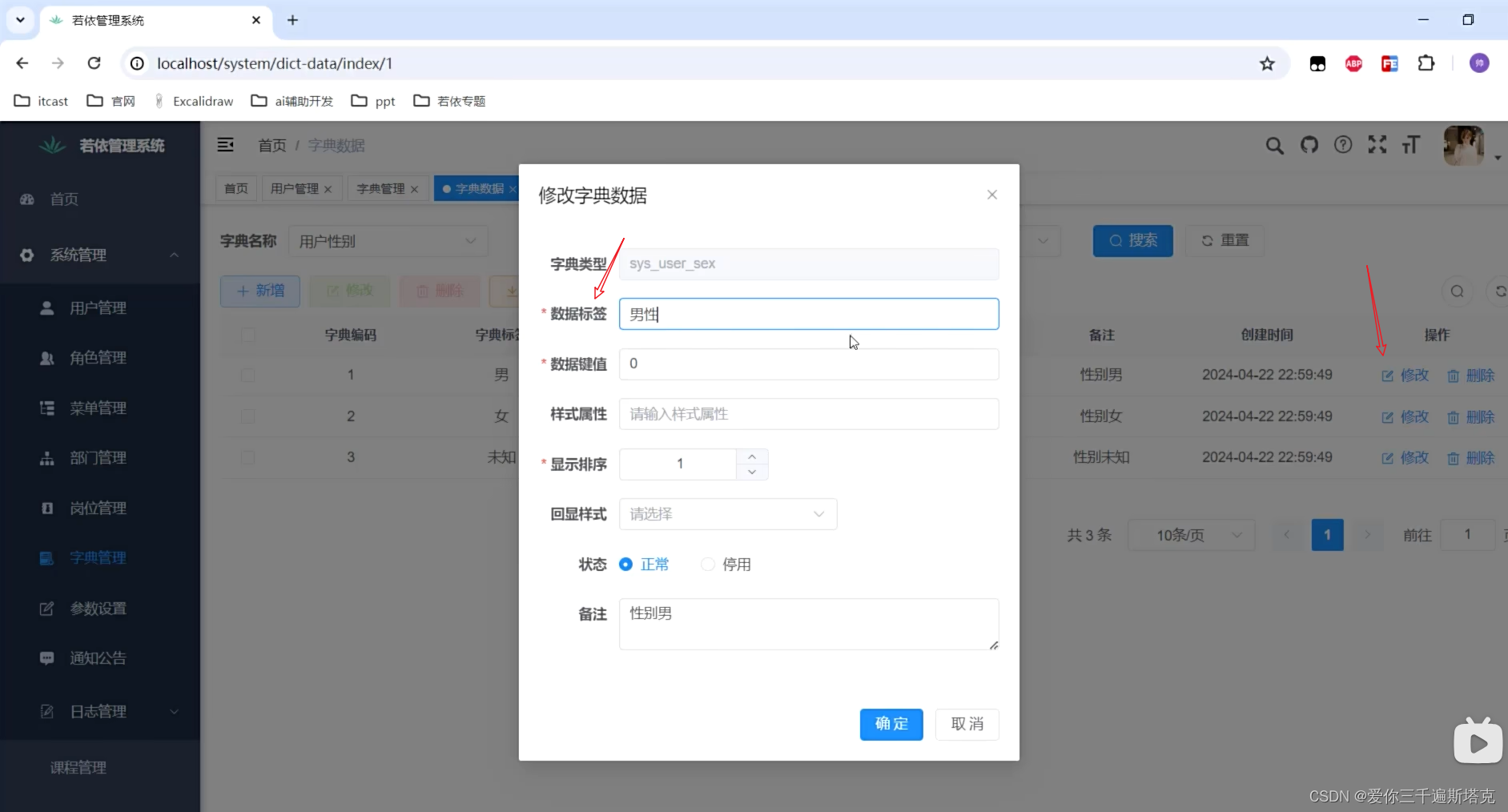The image size is (1508, 812).
Task: Toggle fullscreen with the expand icon
Action: (1378, 146)
